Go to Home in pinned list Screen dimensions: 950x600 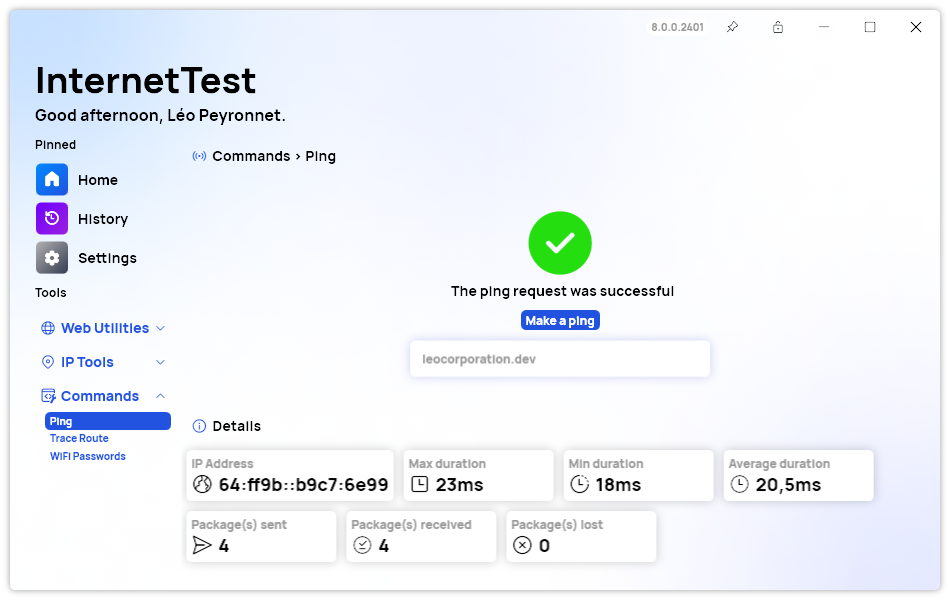(x=98, y=180)
